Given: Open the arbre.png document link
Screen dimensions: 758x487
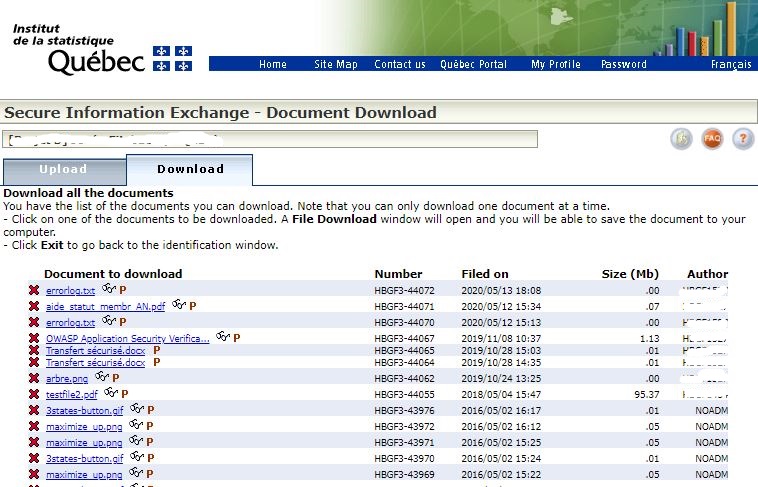Looking at the screenshot, I should [67, 379].
